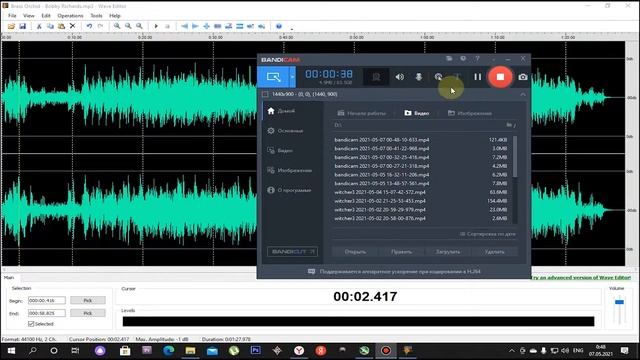Screen dimensions: 640x360
Task: Open the Tools menu
Action: click(x=96, y=16)
